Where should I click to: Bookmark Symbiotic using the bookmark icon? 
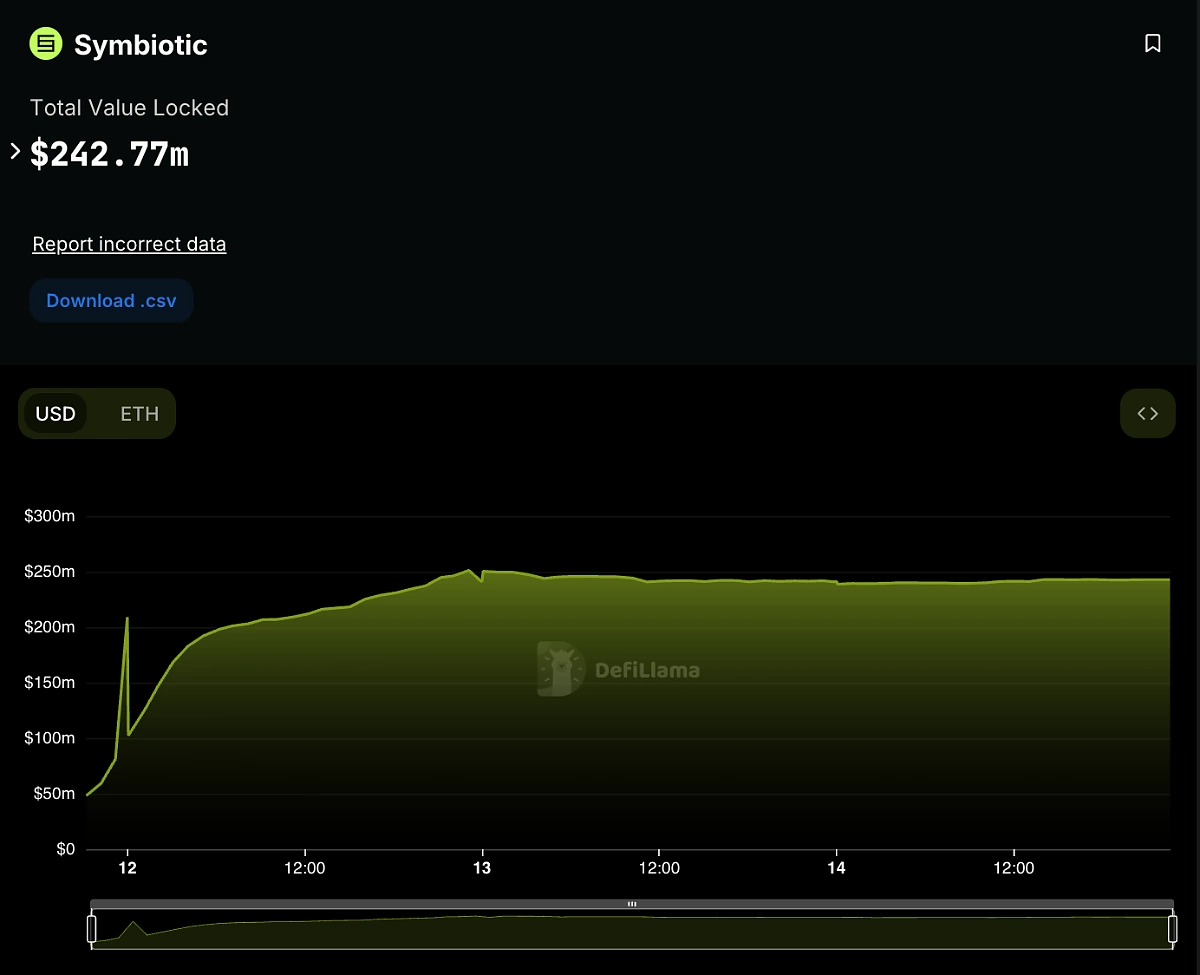(1152, 44)
